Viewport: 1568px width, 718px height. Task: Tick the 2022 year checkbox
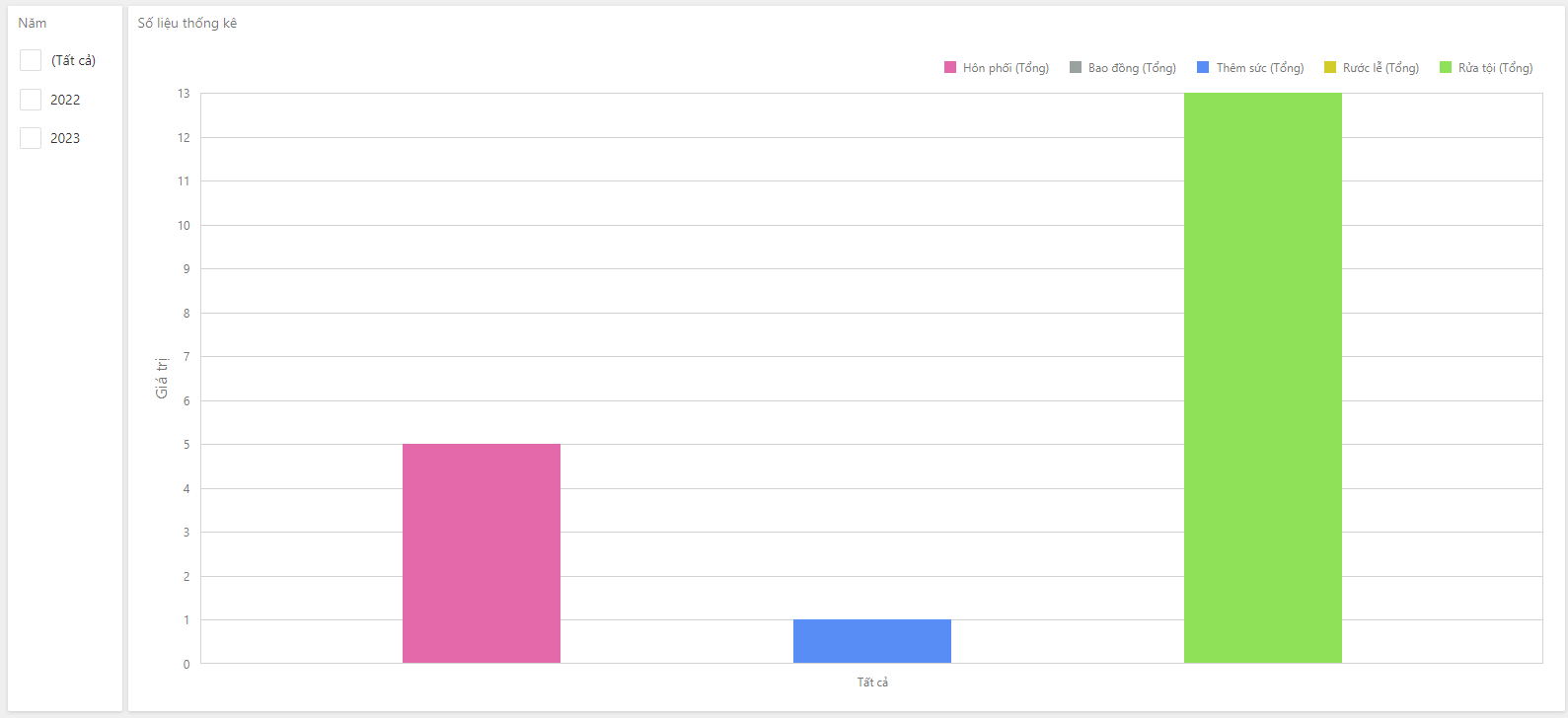click(x=31, y=100)
